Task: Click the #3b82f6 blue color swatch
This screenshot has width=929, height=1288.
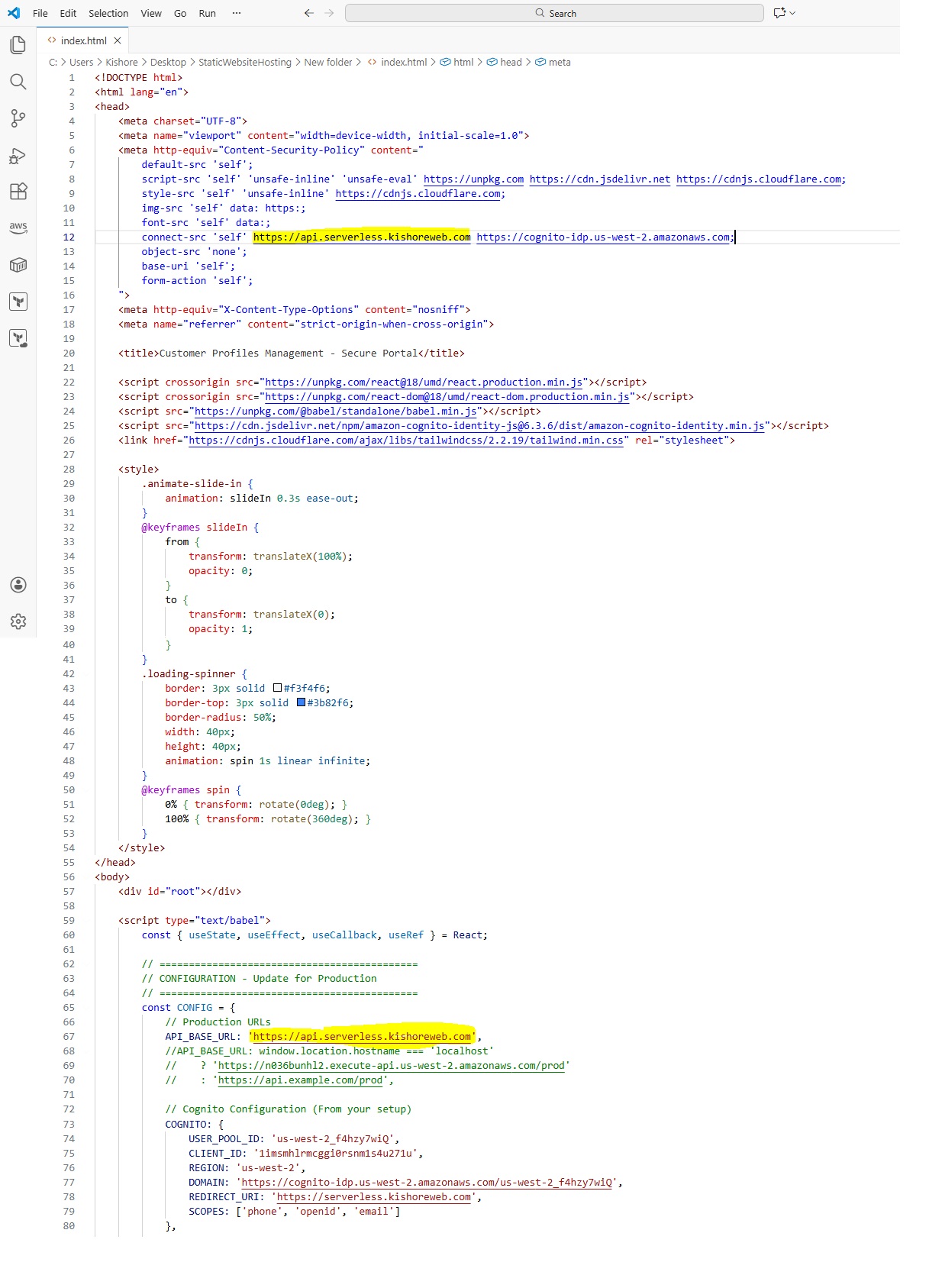Action: [301, 702]
